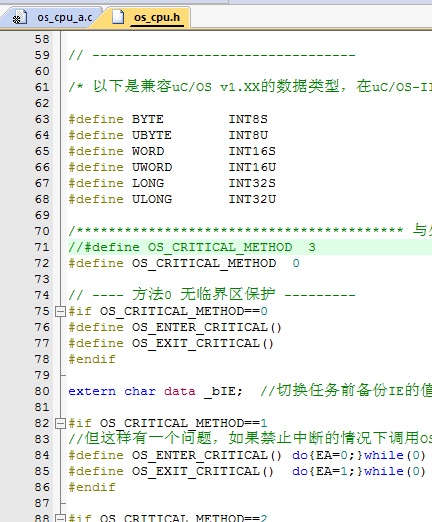This screenshot has height=522, width=432.
Task: Click INT32U on the ULONG line
Action: coord(252,199)
